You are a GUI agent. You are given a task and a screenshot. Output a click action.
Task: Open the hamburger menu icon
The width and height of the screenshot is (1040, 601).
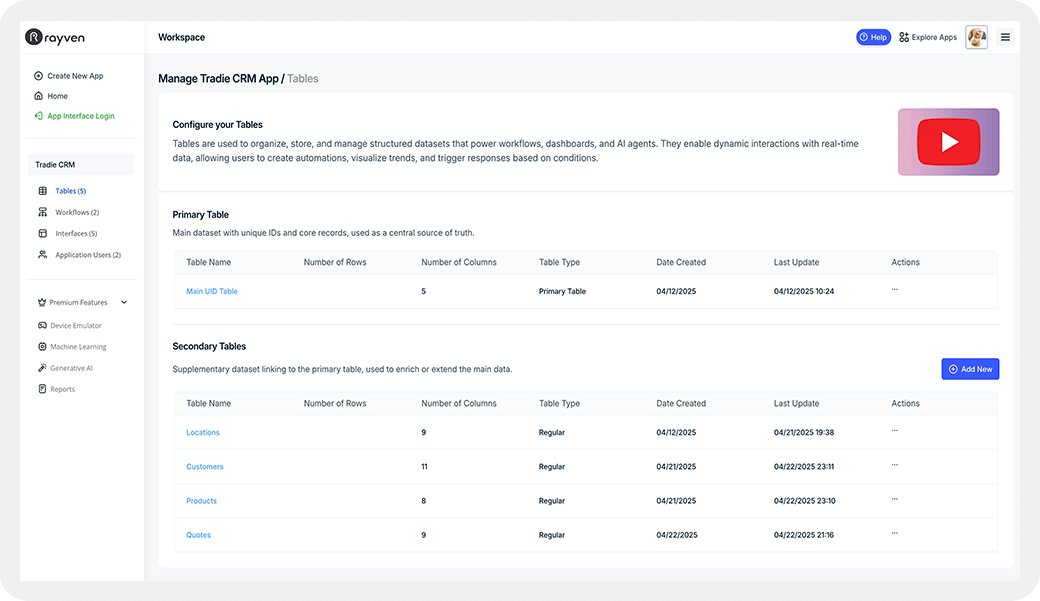1005,37
